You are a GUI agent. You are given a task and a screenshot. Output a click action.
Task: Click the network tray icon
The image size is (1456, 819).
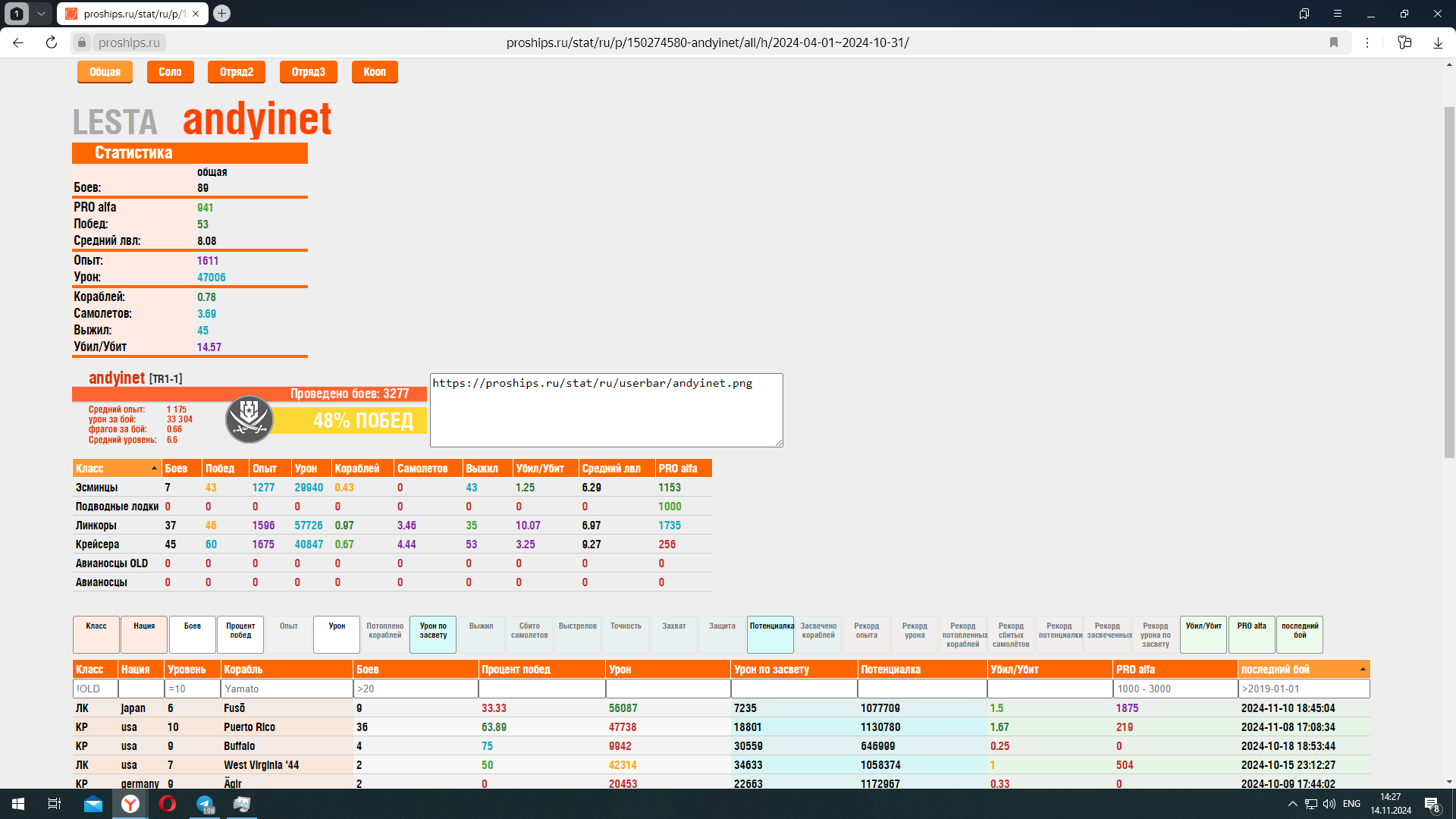[1310, 804]
